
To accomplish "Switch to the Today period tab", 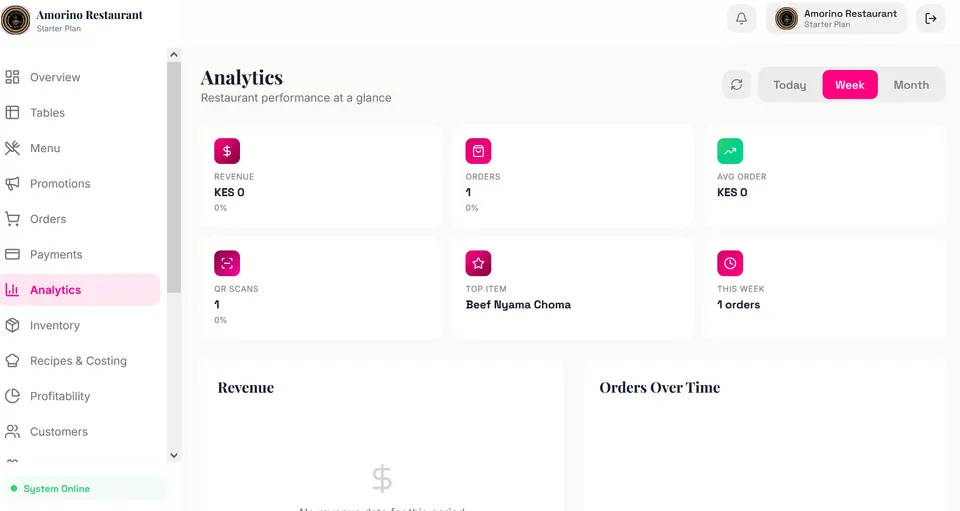I will [x=790, y=85].
